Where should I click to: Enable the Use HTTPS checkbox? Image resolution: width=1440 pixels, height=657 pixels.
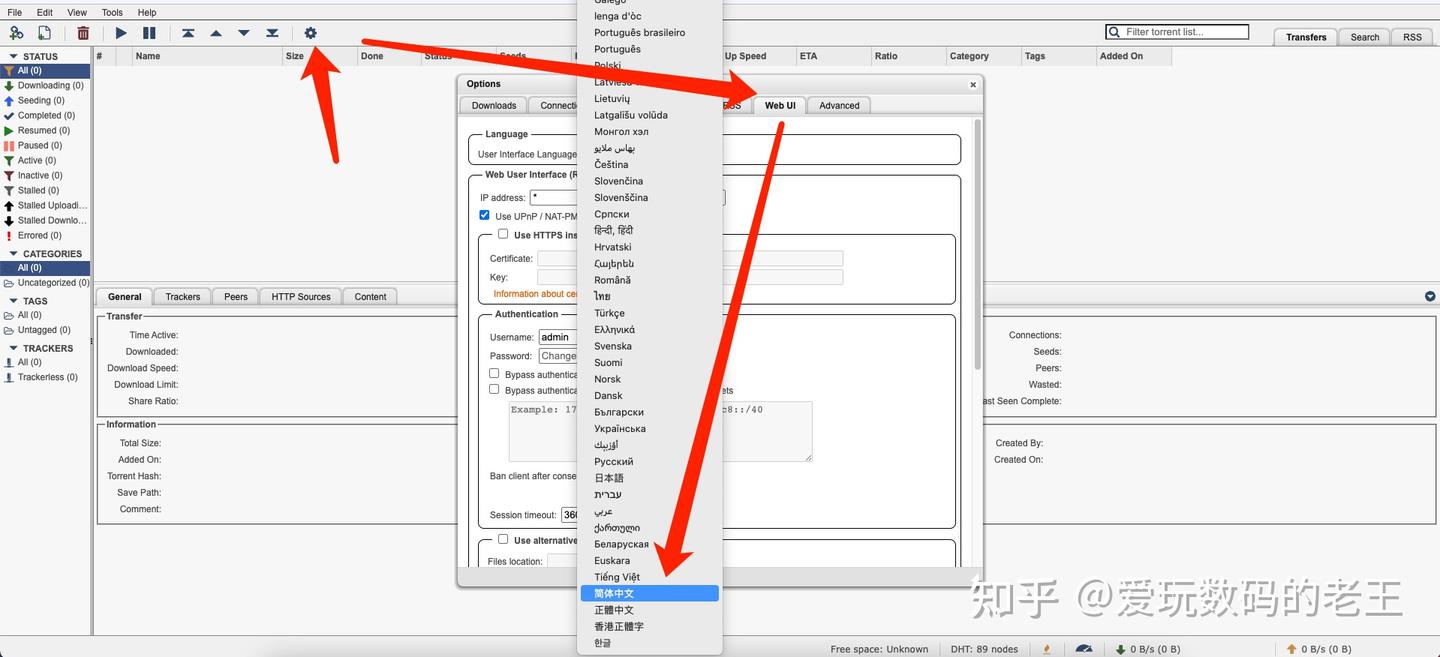point(503,234)
